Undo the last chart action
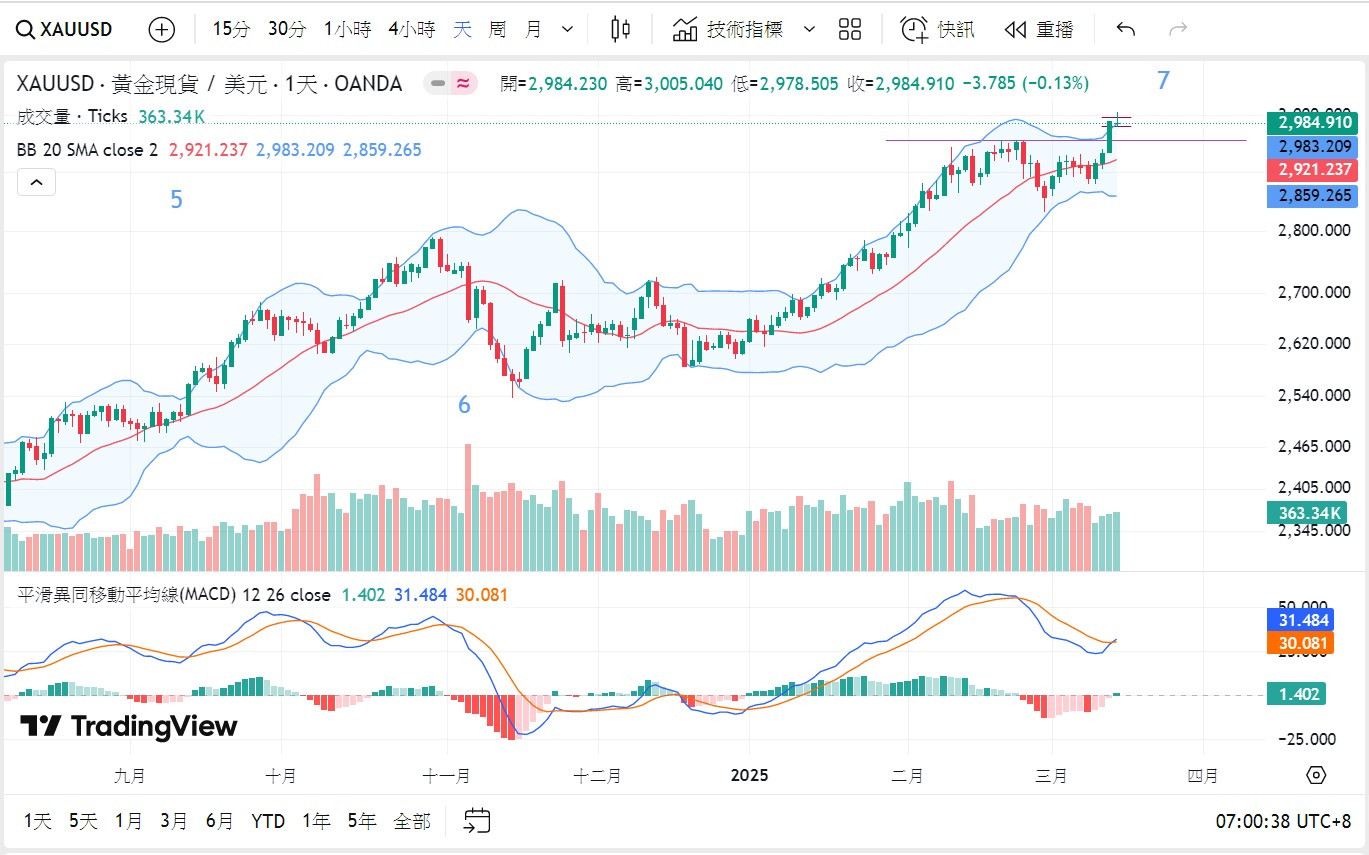 tap(1126, 29)
